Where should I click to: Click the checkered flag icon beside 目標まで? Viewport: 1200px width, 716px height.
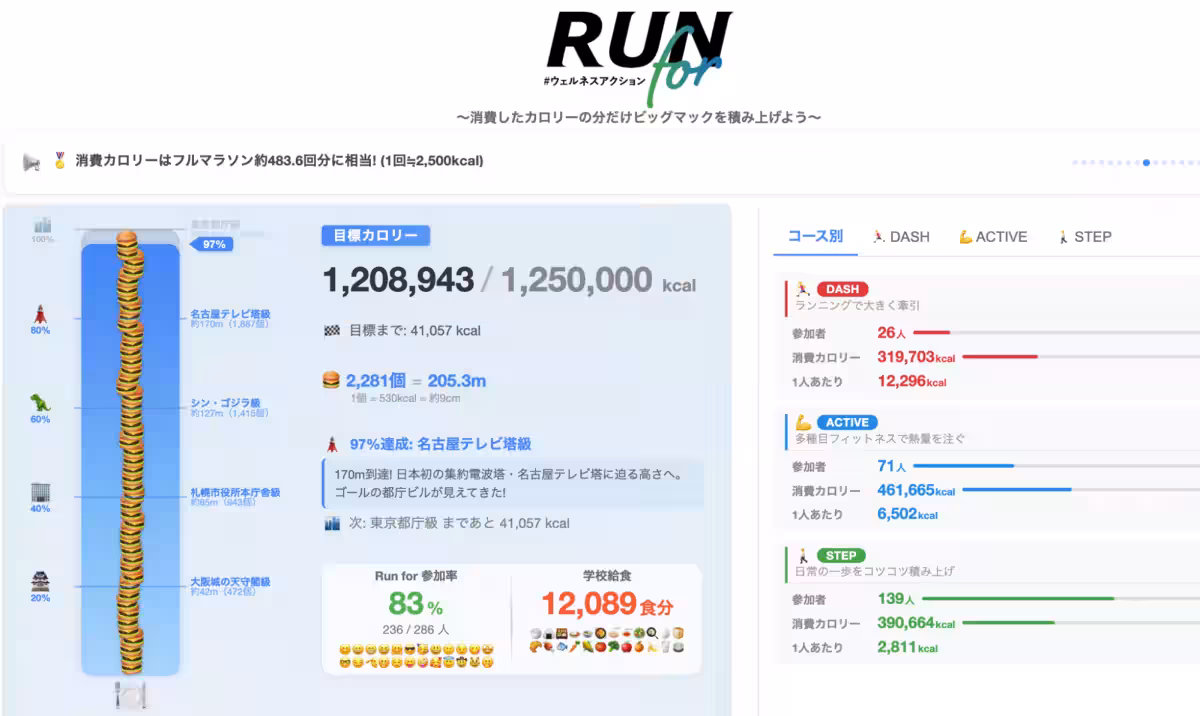332,330
